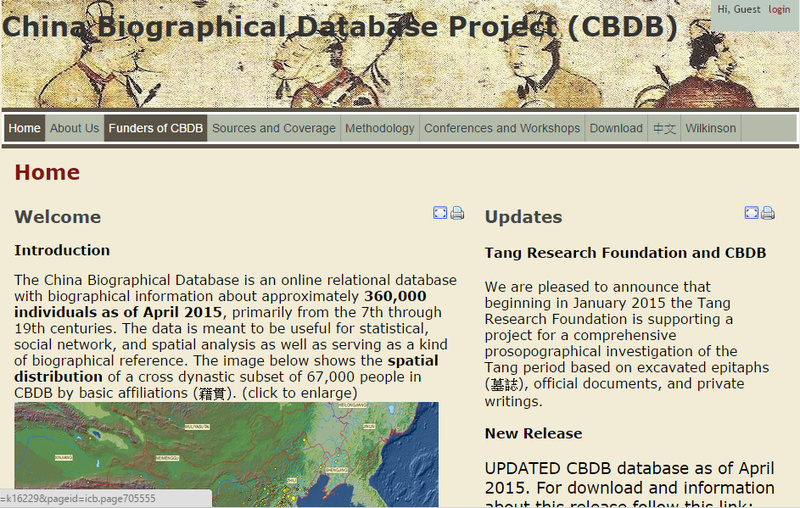This screenshot has height=508, width=800.
Task: Click 'Tang Research Foundation and CBDB' heading
Action: point(626,253)
